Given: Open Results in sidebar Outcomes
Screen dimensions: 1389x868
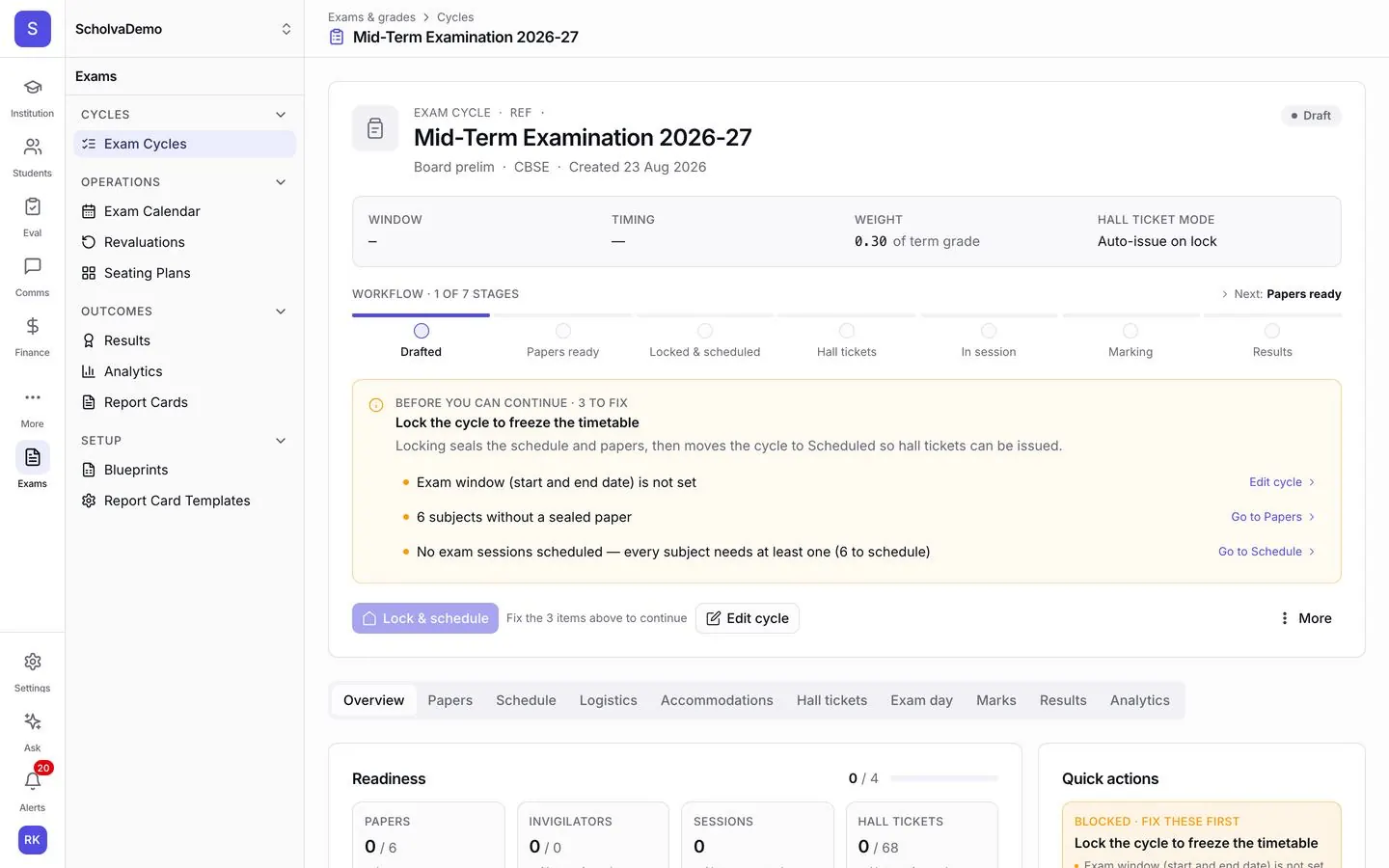Looking at the screenshot, I should pos(184,340).
